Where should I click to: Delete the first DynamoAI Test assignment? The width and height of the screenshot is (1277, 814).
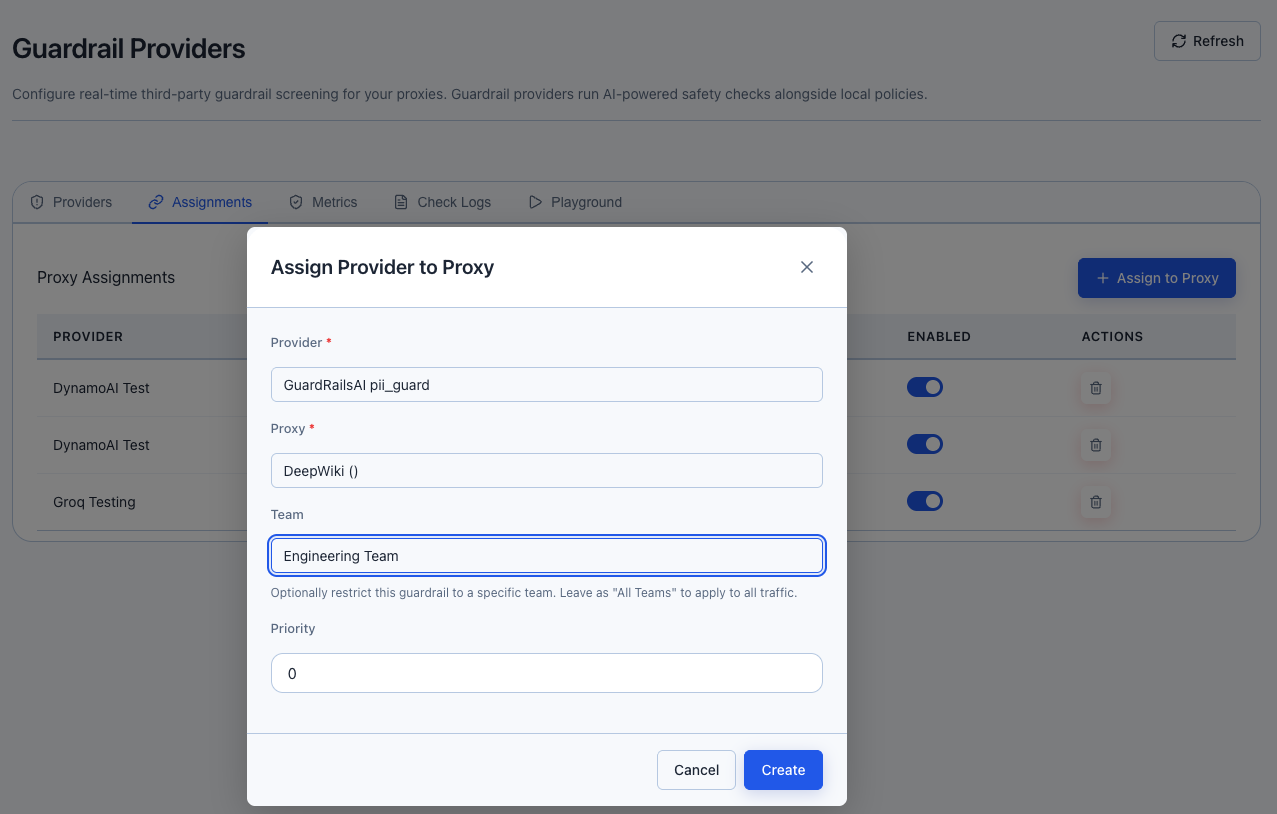[x=1095, y=388]
